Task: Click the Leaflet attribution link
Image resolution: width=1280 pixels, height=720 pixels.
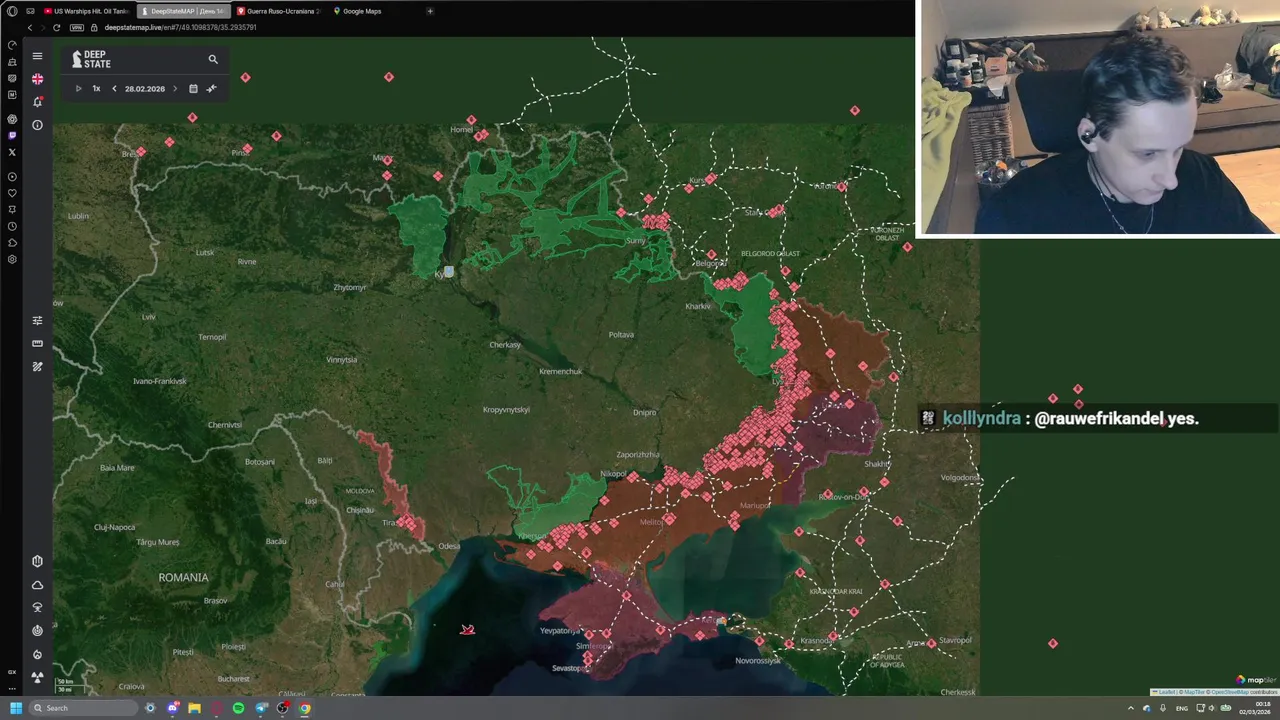Action: point(1166,692)
